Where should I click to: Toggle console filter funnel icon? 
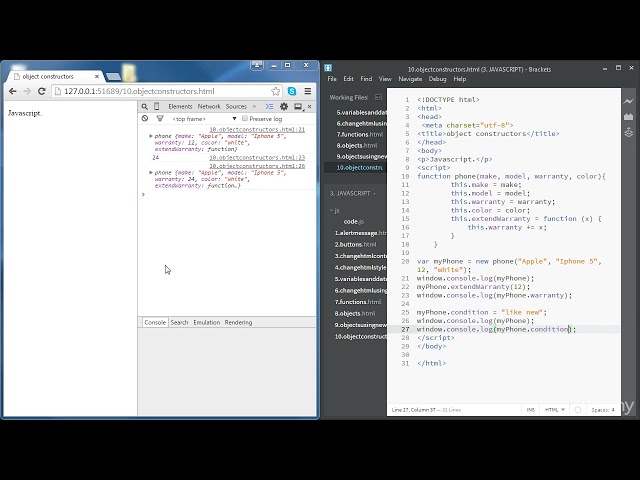tap(160, 118)
